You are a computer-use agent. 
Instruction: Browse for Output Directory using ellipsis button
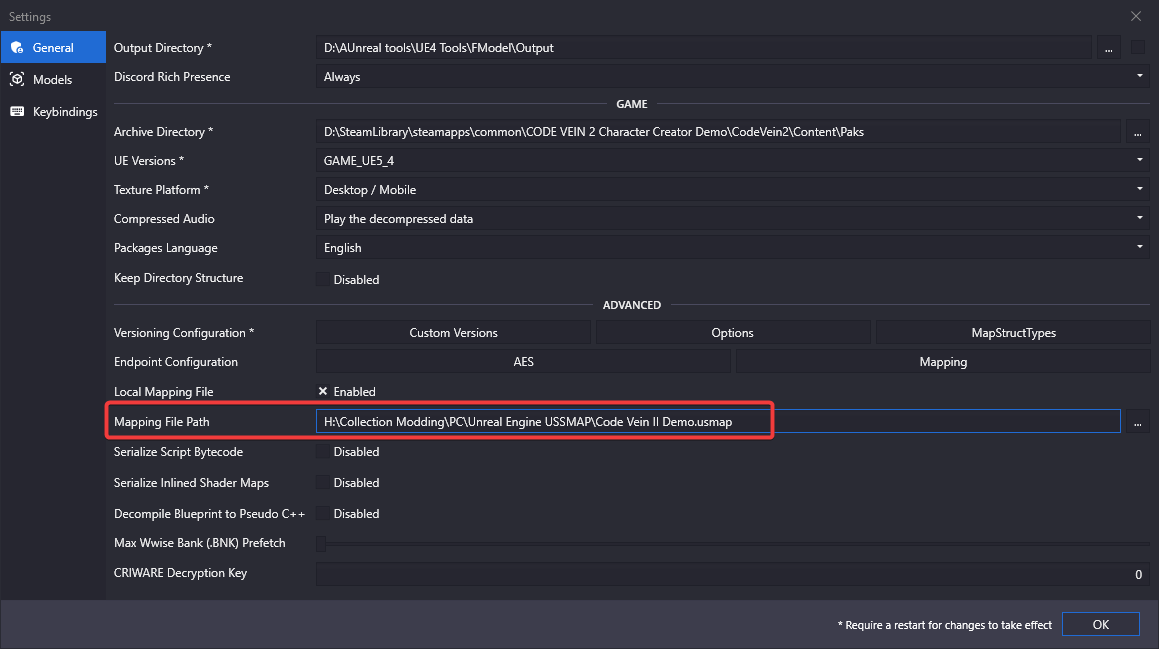pos(1108,47)
